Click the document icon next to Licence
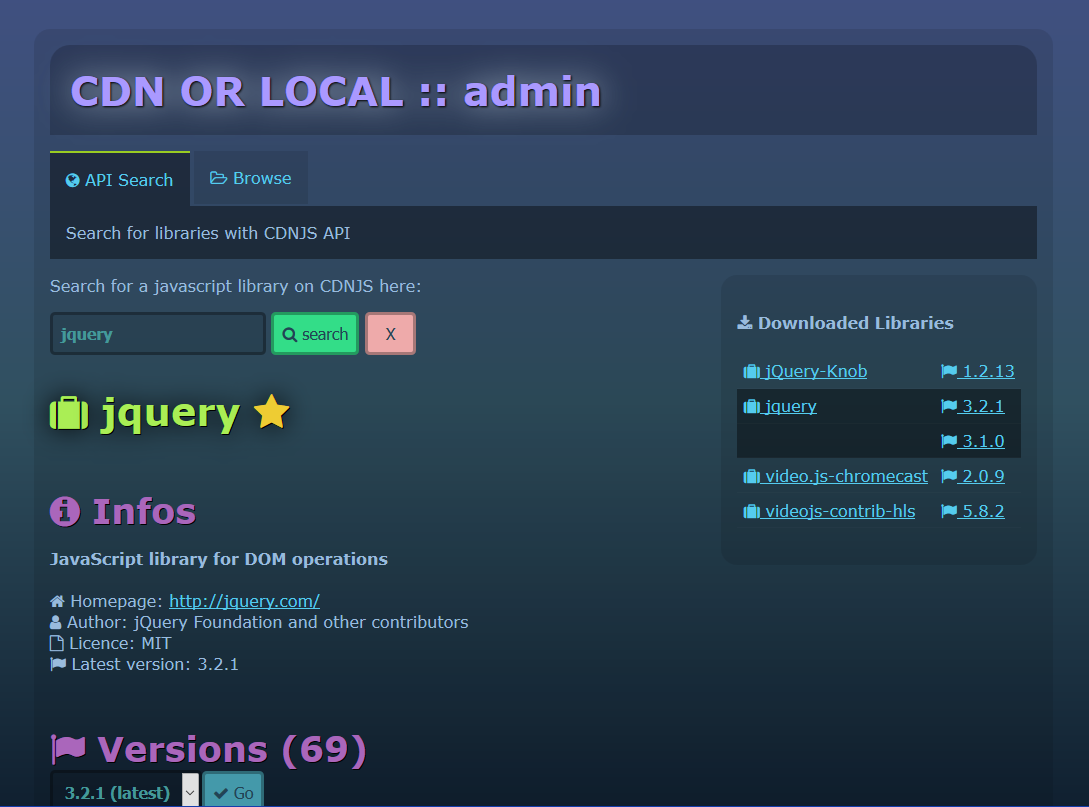This screenshot has height=807, width=1089. tap(57, 643)
